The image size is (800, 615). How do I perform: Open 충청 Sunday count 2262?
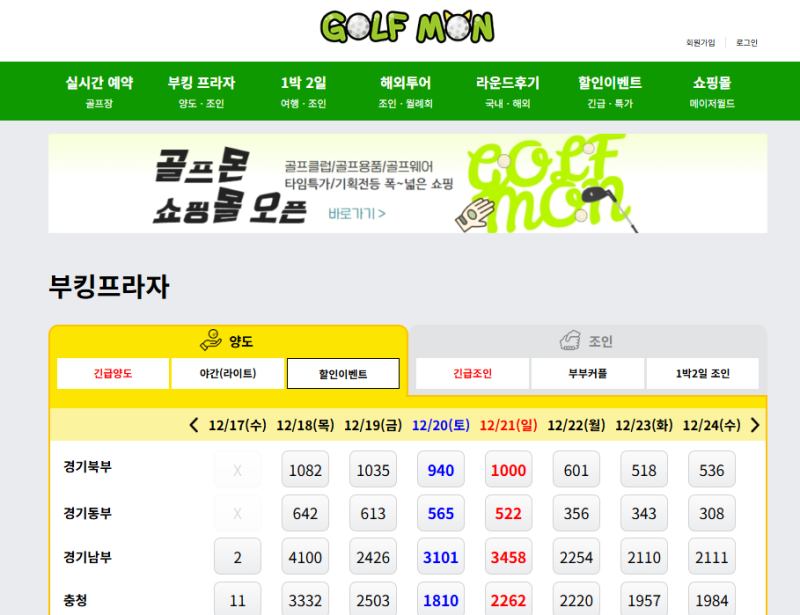click(x=509, y=599)
